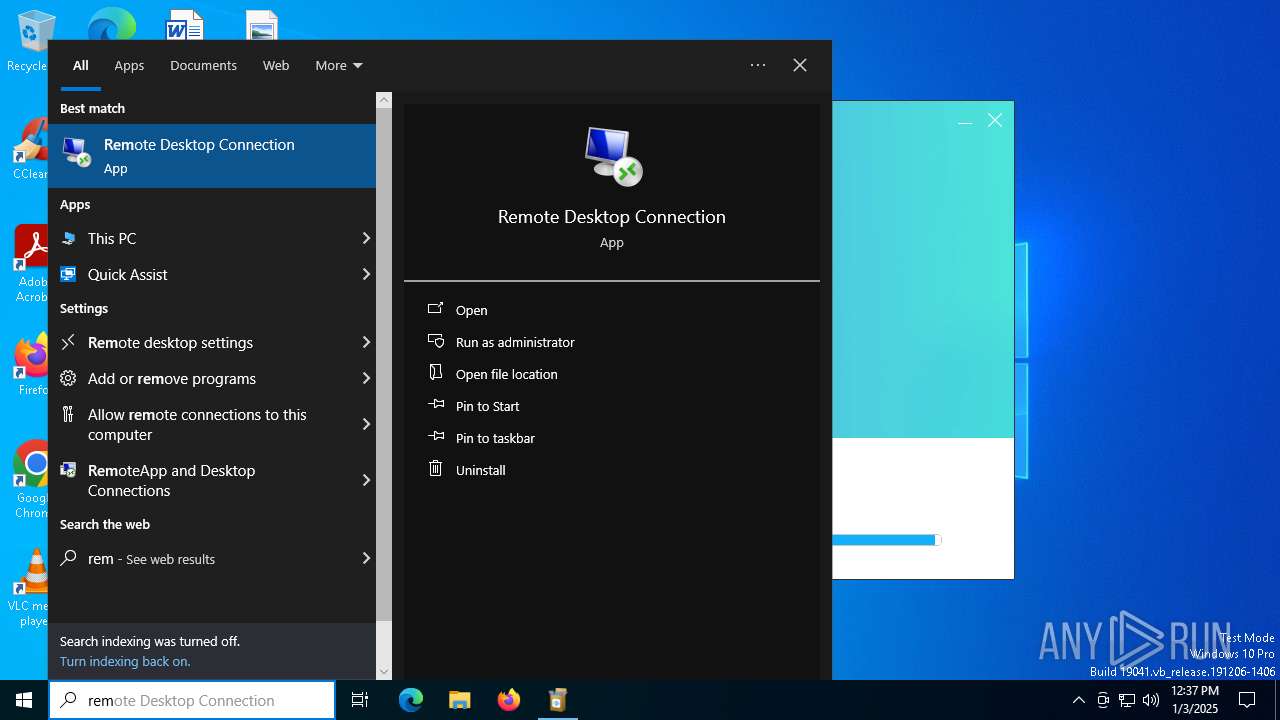Expand Quick Assist result details

click(x=366, y=274)
